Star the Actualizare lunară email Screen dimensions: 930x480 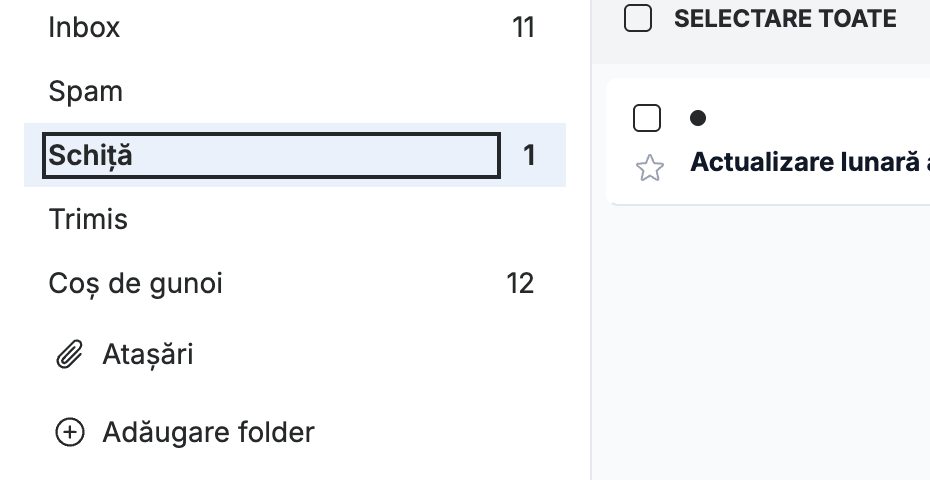[x=649, y=168]
